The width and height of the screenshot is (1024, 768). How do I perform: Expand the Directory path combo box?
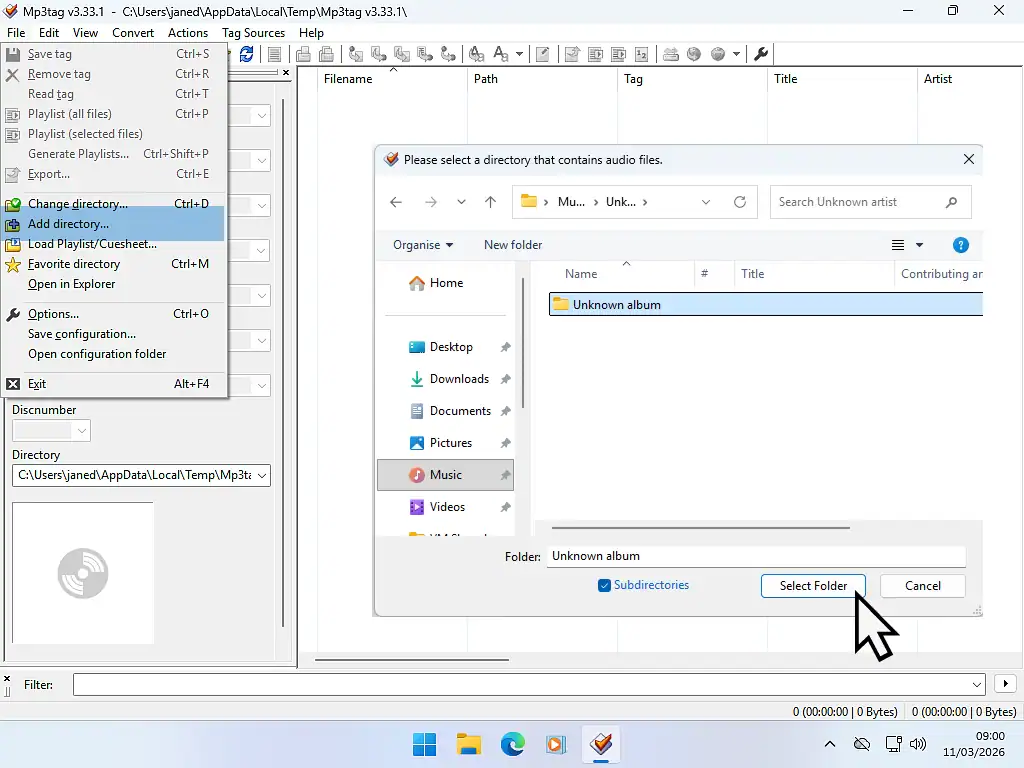pos(261,476)
